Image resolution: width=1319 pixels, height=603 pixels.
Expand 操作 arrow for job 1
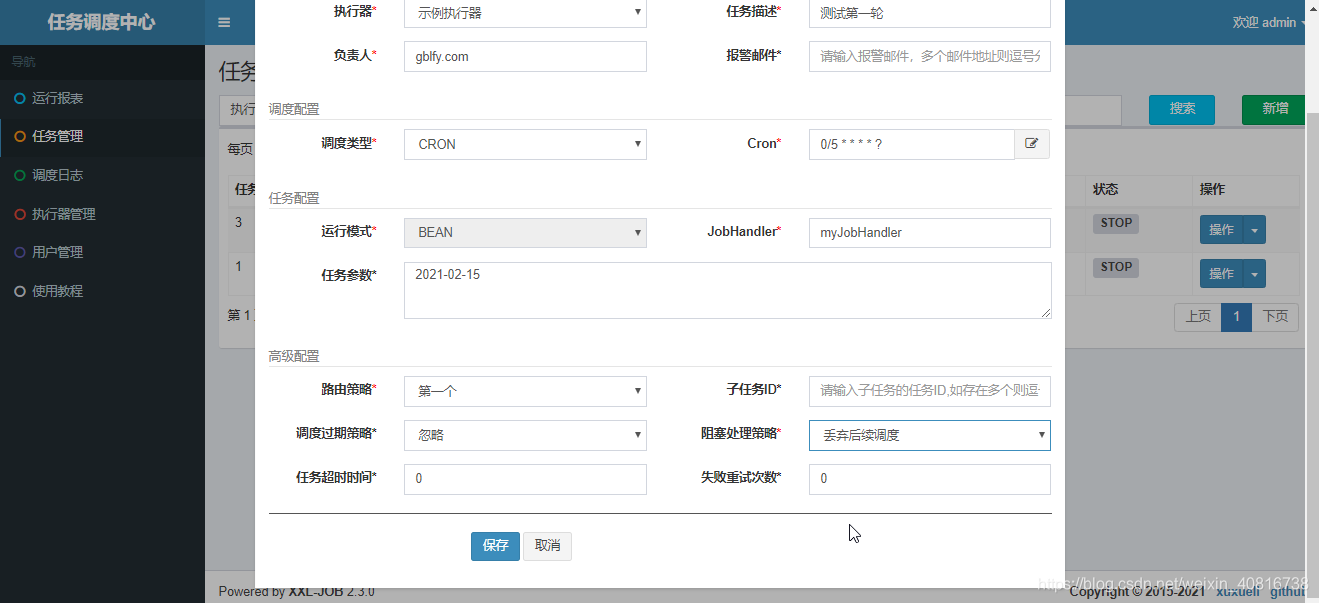coord(1256,274)
